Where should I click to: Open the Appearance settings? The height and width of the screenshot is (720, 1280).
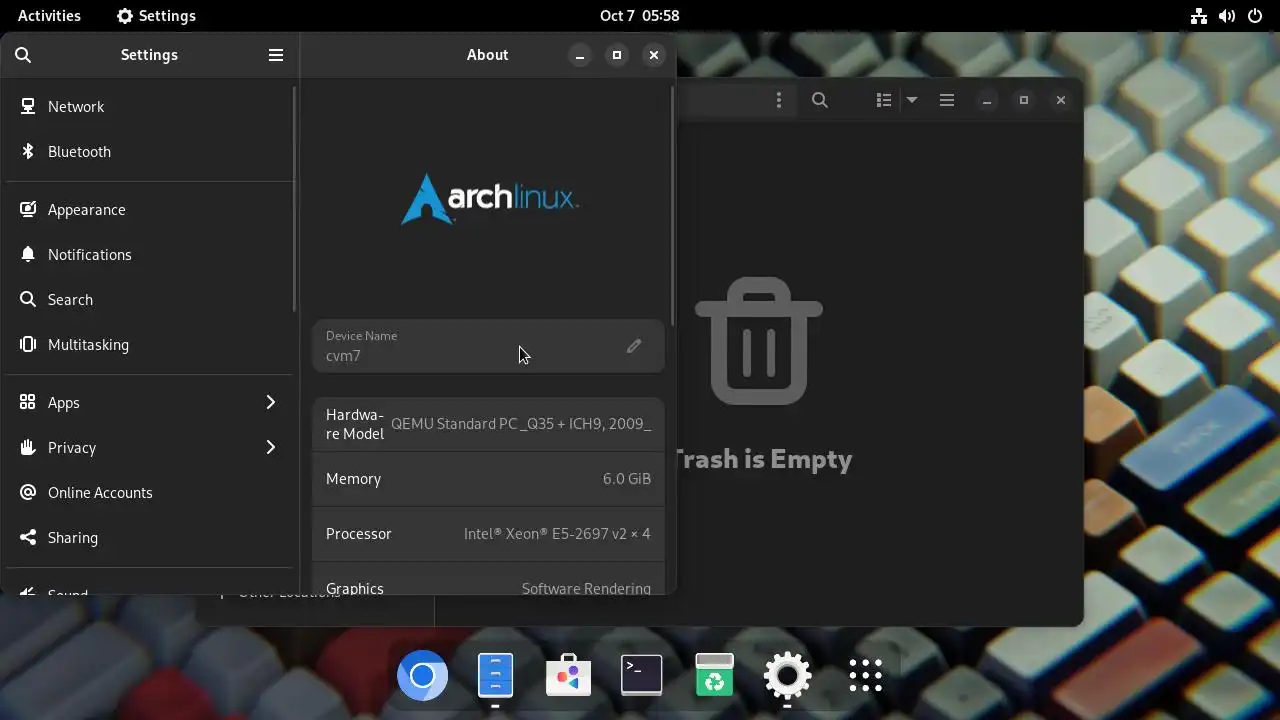coord(150,209)
